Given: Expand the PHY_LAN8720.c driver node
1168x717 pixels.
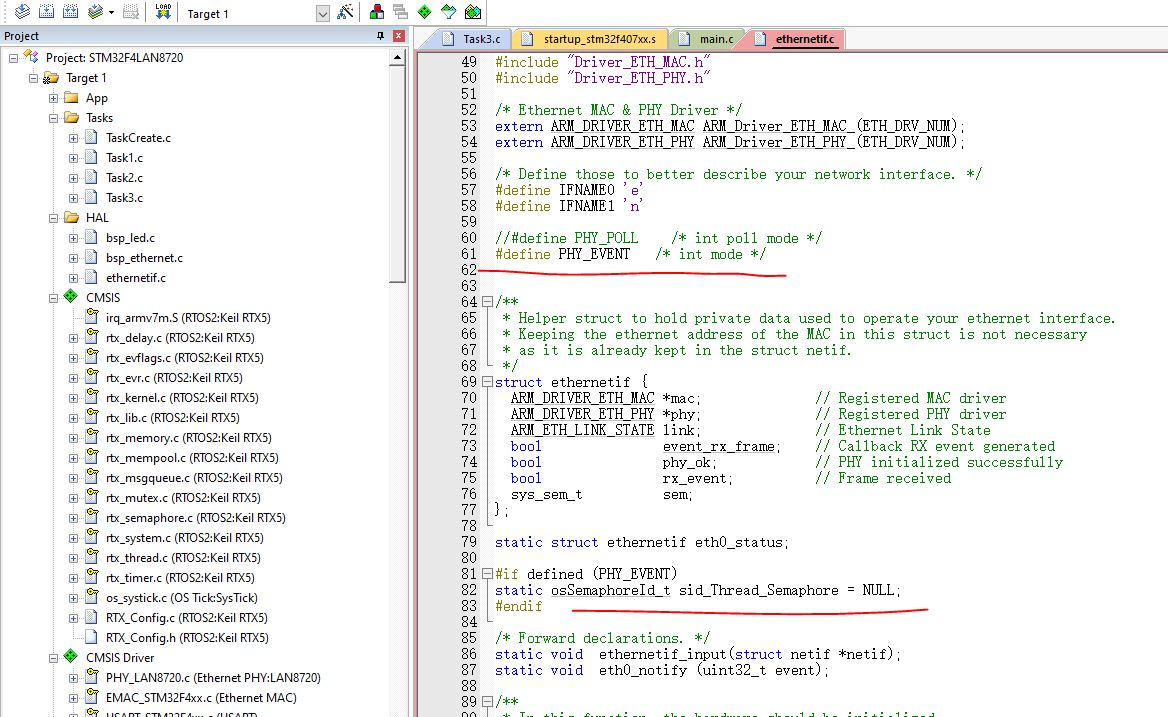Looking at the screenshot, I should tap(73, 678).
